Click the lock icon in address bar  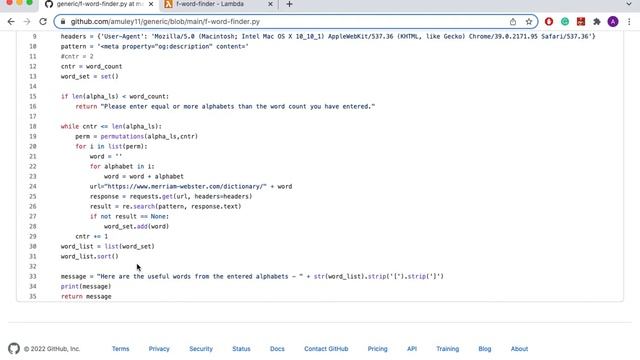63,22
